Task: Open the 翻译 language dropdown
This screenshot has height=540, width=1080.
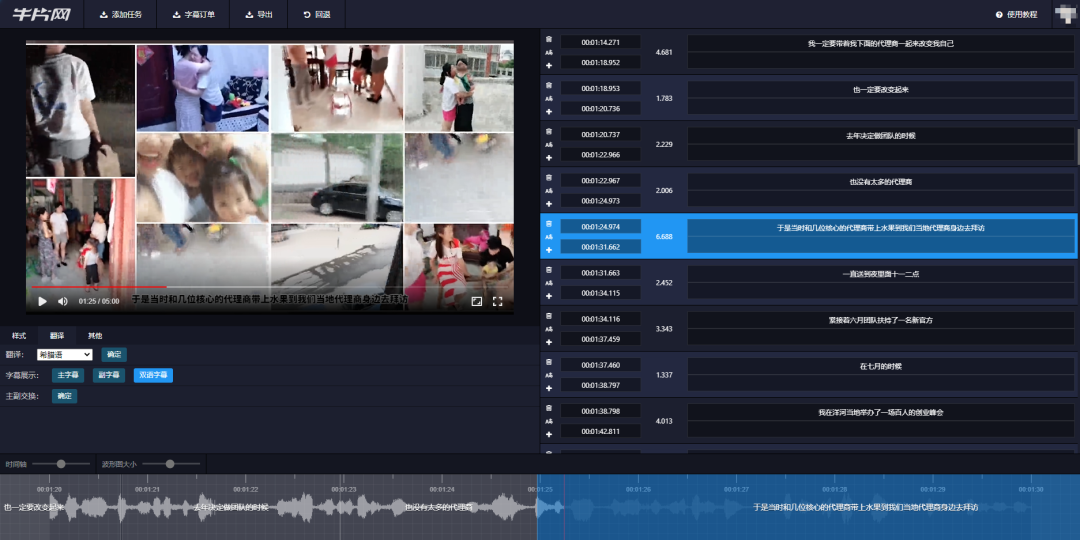Action: pos(65,355)
